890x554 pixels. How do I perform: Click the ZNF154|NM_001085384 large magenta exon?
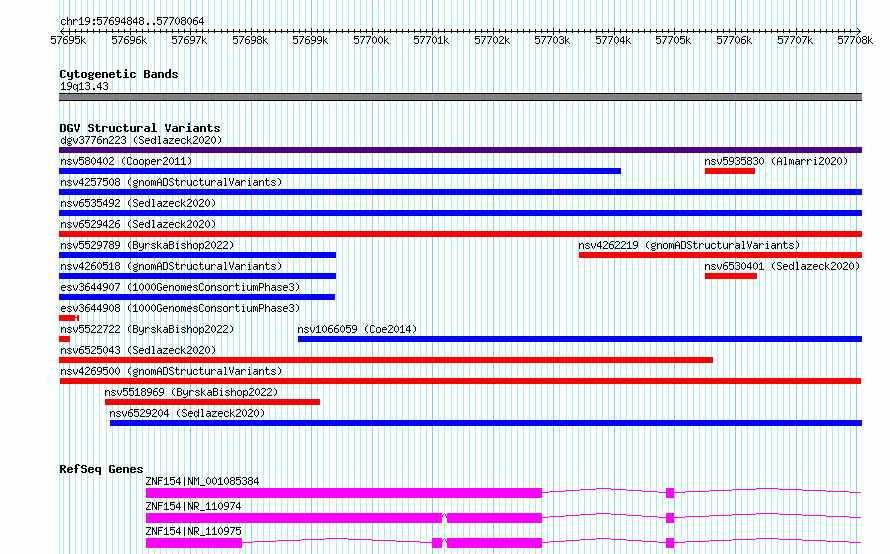(x=344, y=493)
